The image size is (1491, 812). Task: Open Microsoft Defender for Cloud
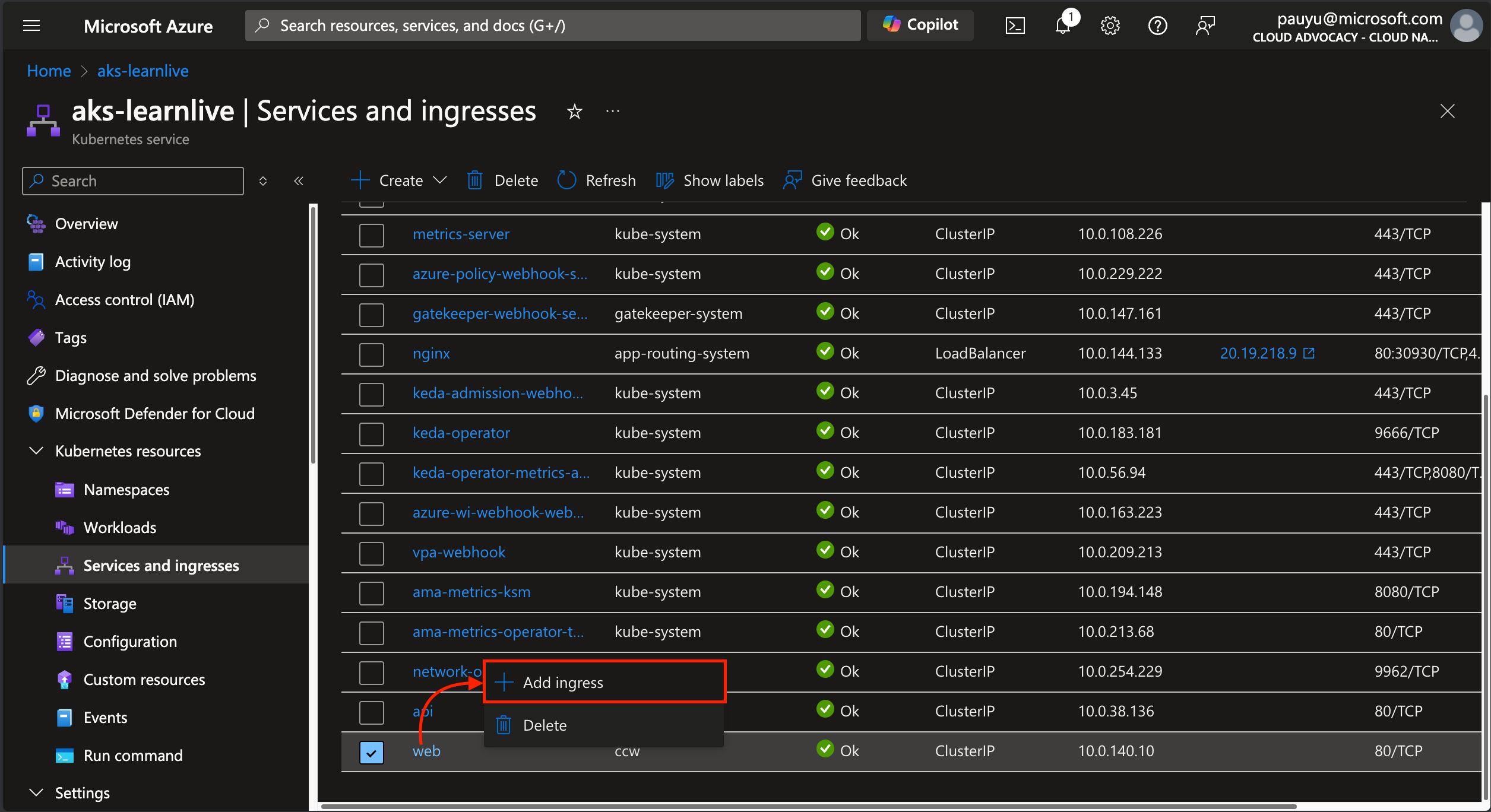pos(156,414)
